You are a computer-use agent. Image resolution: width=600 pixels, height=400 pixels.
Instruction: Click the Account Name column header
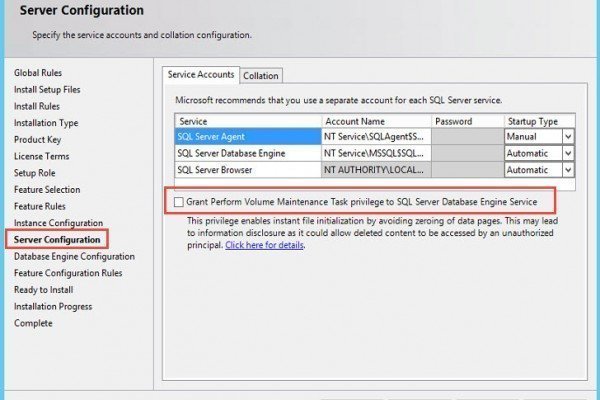pos(377,121)
